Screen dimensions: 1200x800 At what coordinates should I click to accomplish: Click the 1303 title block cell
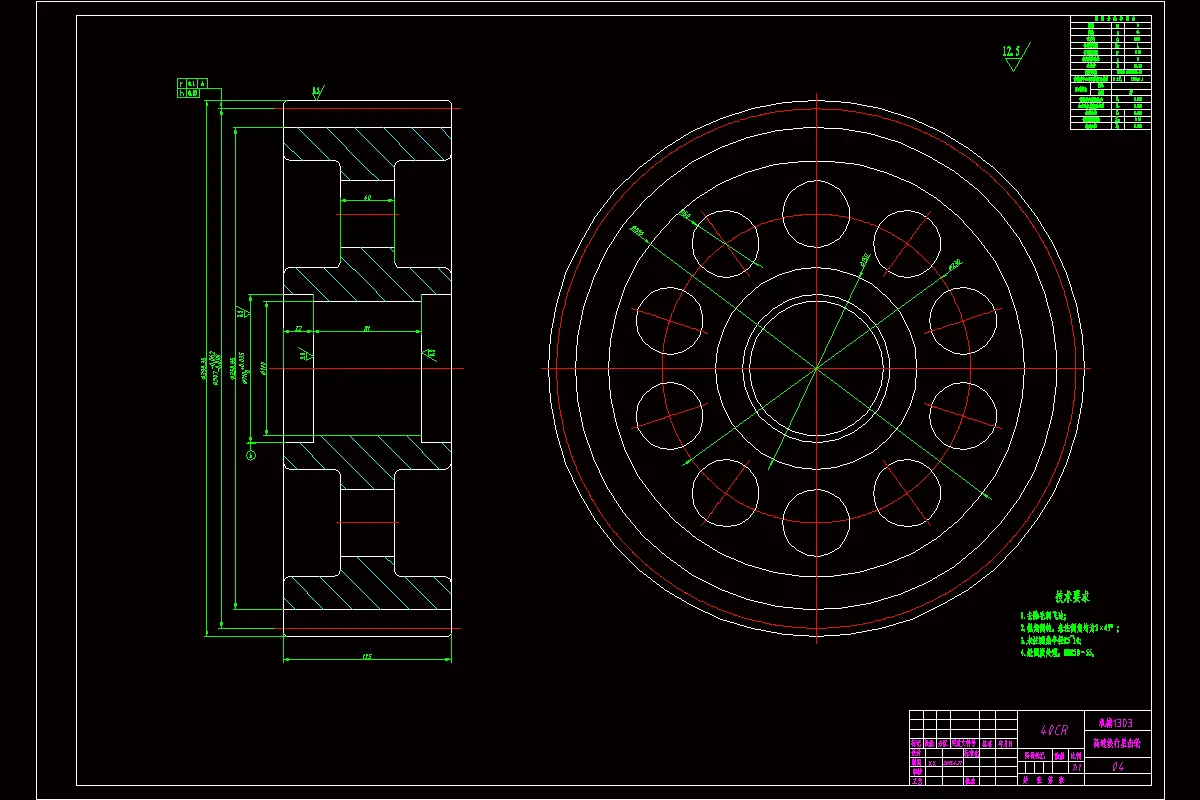tap(1116, 723)
